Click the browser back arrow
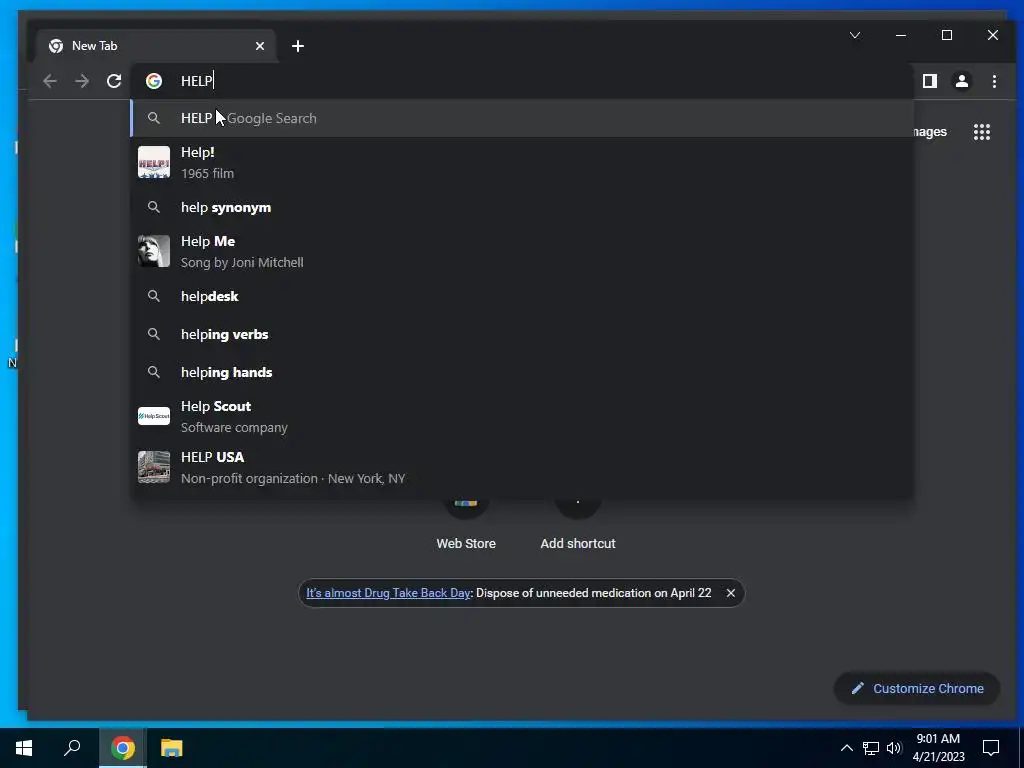 click(50, 81)
